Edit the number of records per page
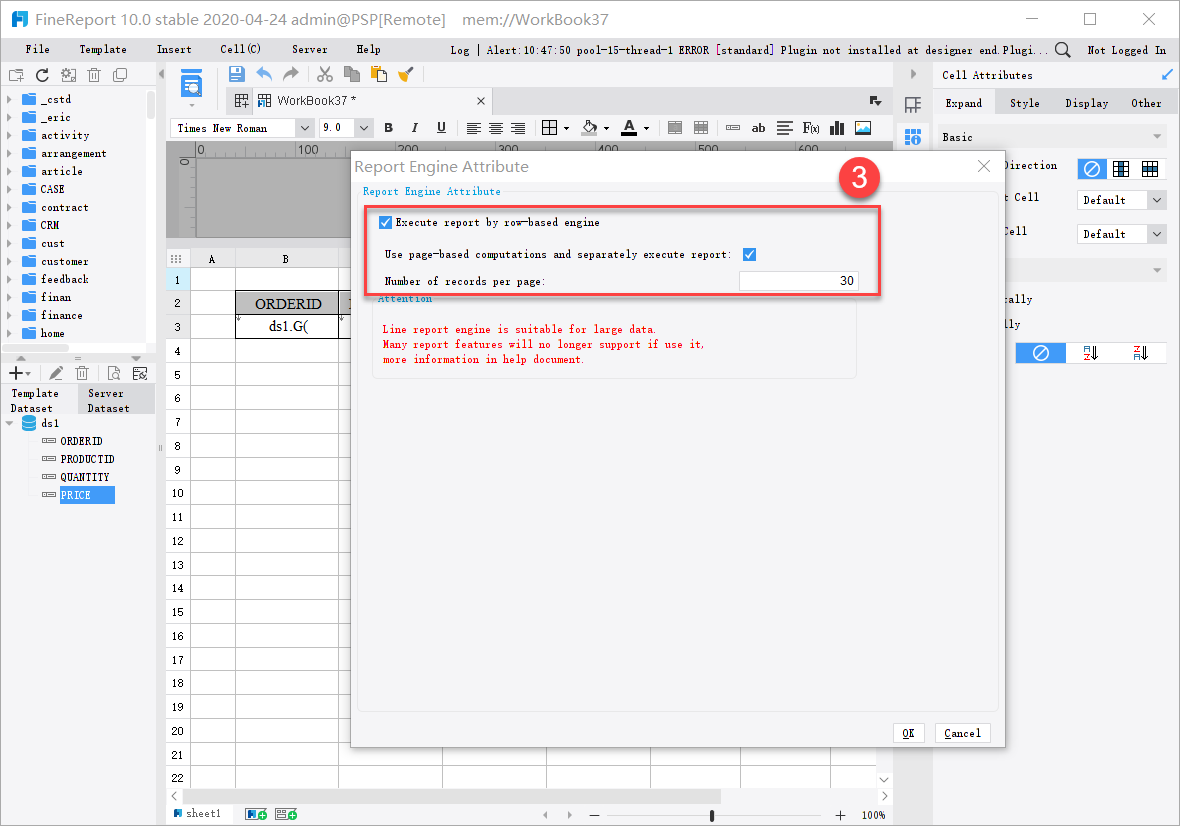Image resolution: width=1180 pixels, height=826 pixels. tap(798, 281)
